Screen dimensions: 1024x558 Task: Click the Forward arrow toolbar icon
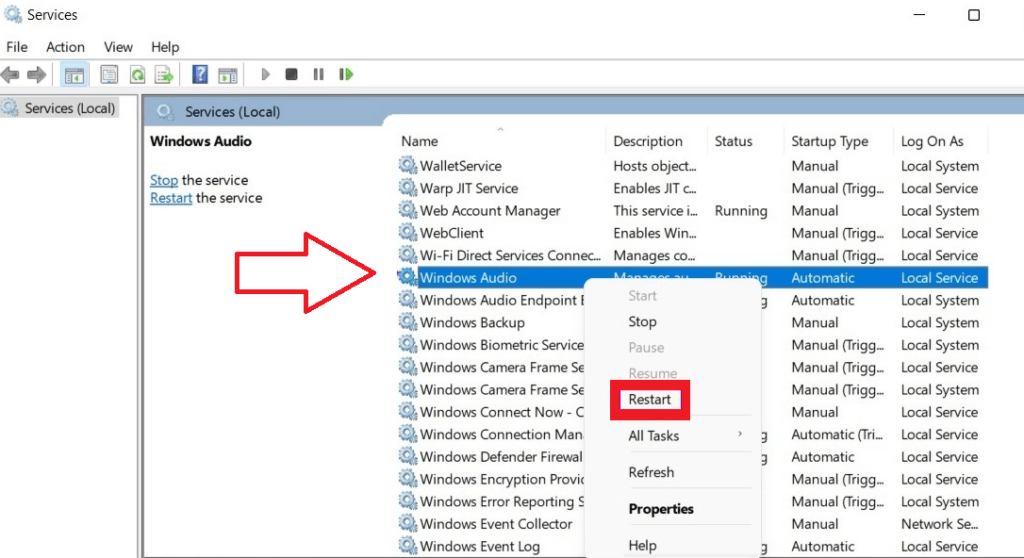[x=37, y=74]
